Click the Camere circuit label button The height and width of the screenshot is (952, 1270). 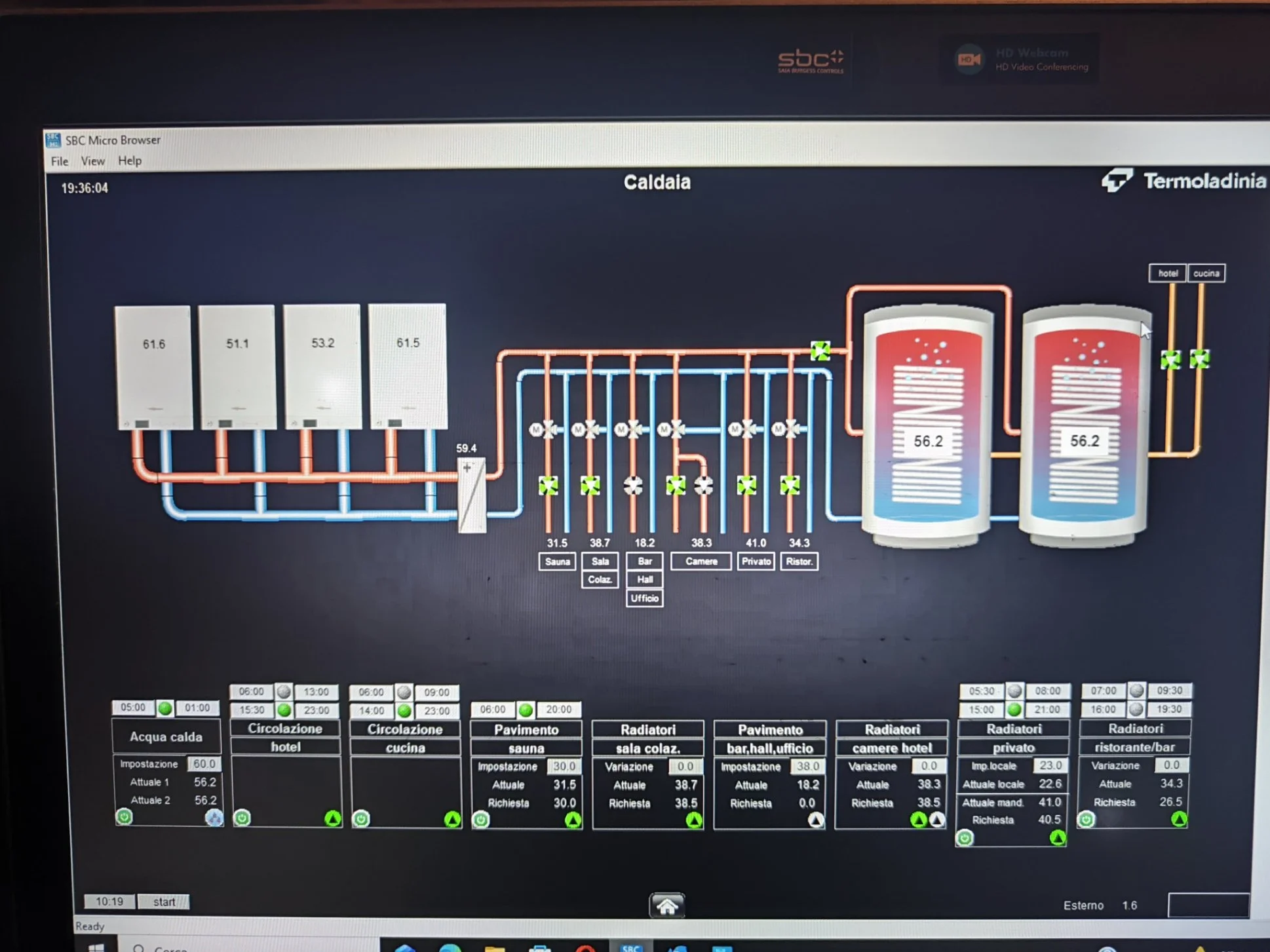pos(701,562)
